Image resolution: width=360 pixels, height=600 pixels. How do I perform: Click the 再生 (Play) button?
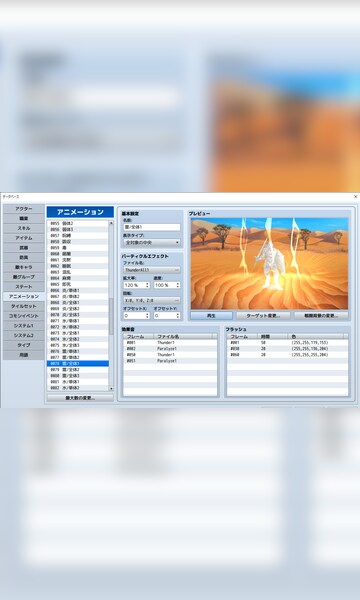(x=211, y=316)
